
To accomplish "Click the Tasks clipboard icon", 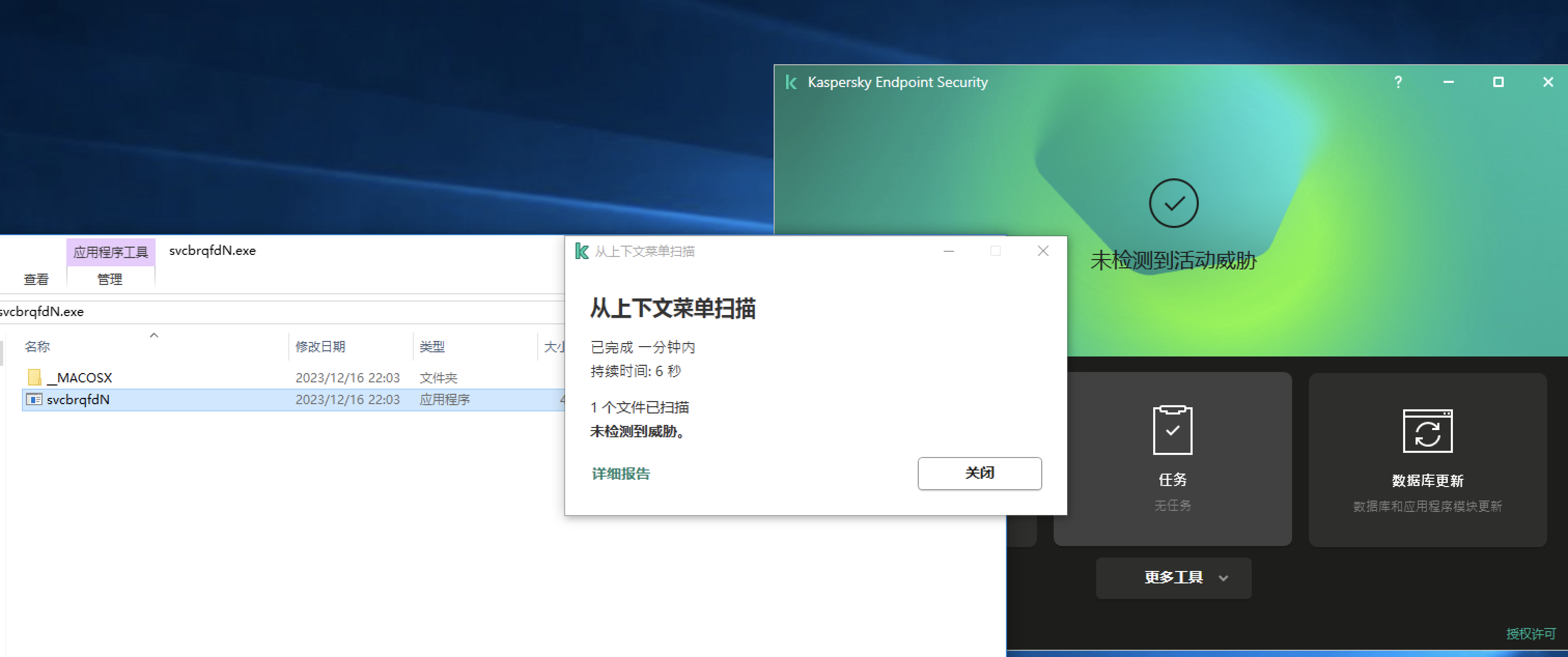I will pos(1172,430).
